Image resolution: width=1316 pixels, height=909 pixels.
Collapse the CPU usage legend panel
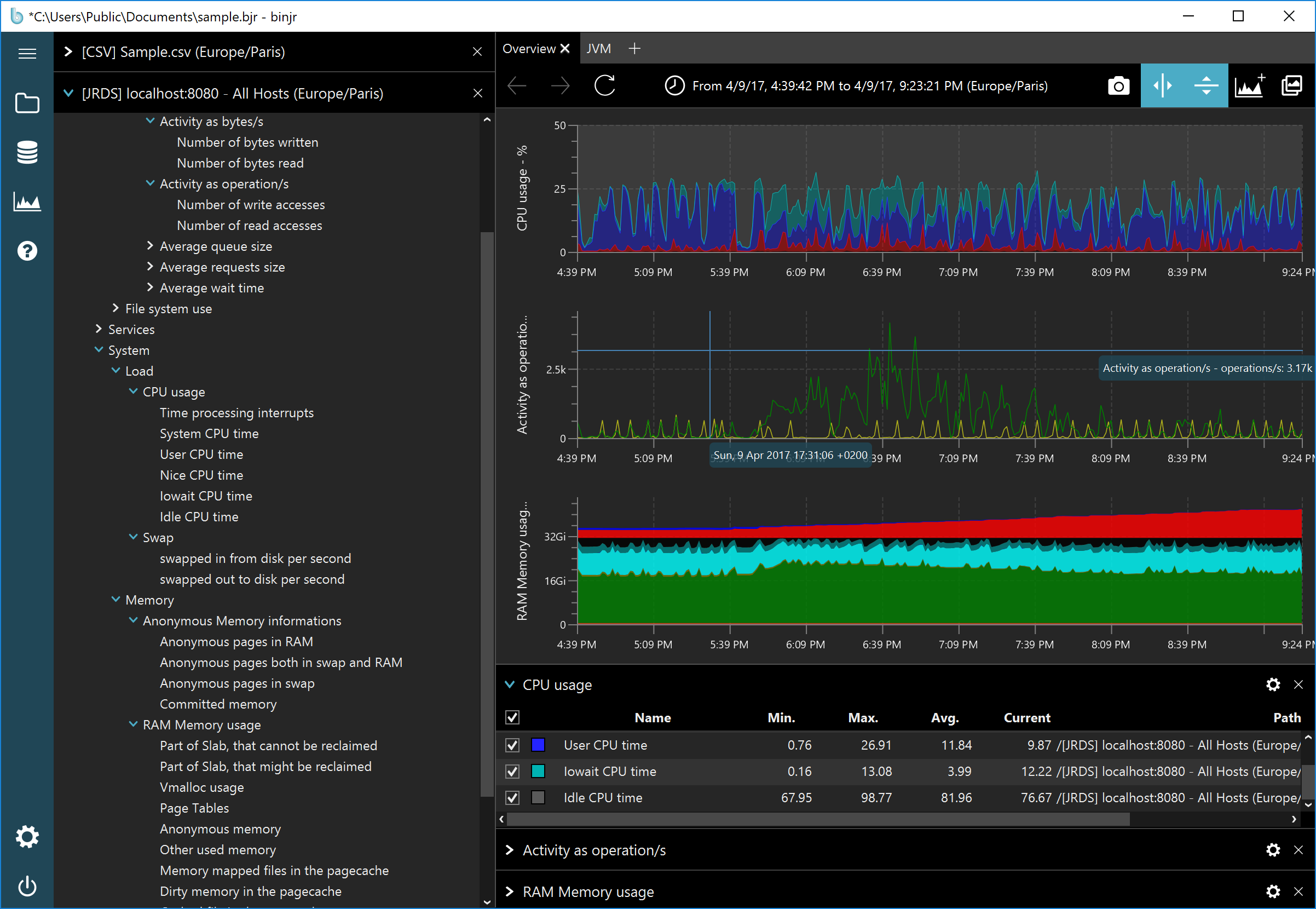pyautogui.click(x=510, y=684)
